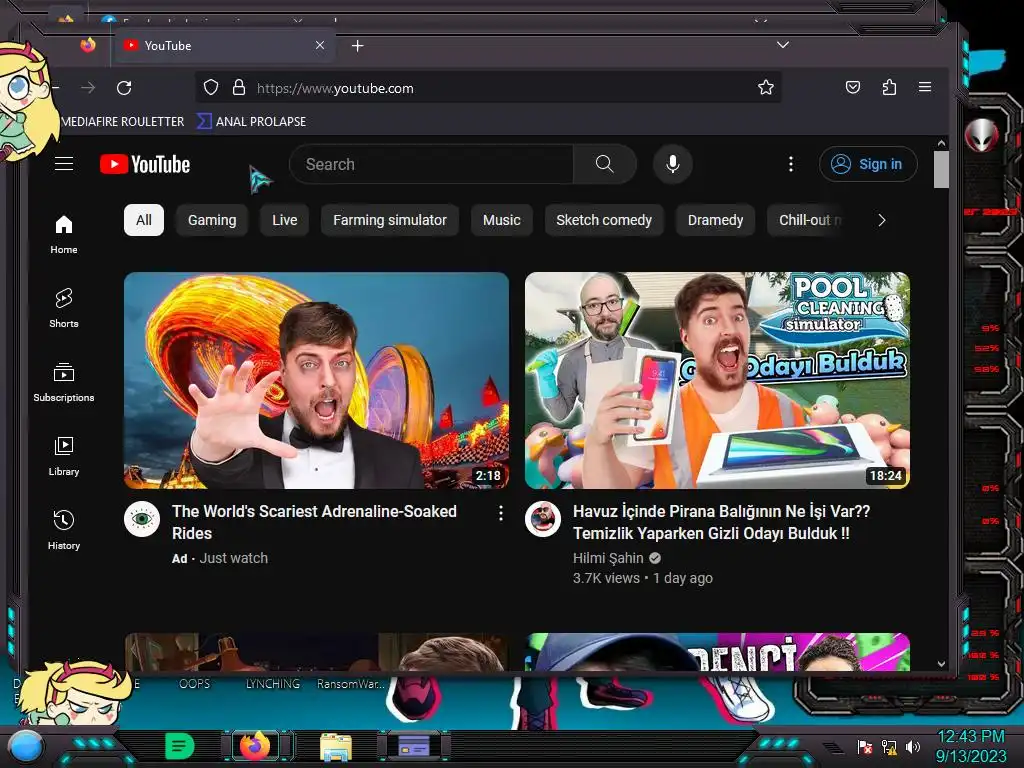Screen dimensions: 1024x768
Task: Click the YouTube search field
Action: click(431, 164)
